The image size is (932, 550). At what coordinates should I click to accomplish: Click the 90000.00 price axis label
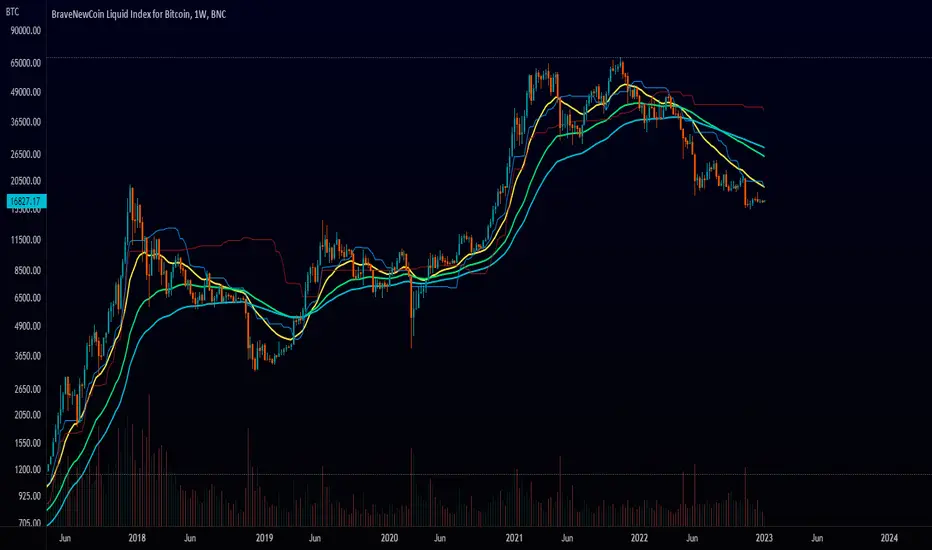click(26, 30)
